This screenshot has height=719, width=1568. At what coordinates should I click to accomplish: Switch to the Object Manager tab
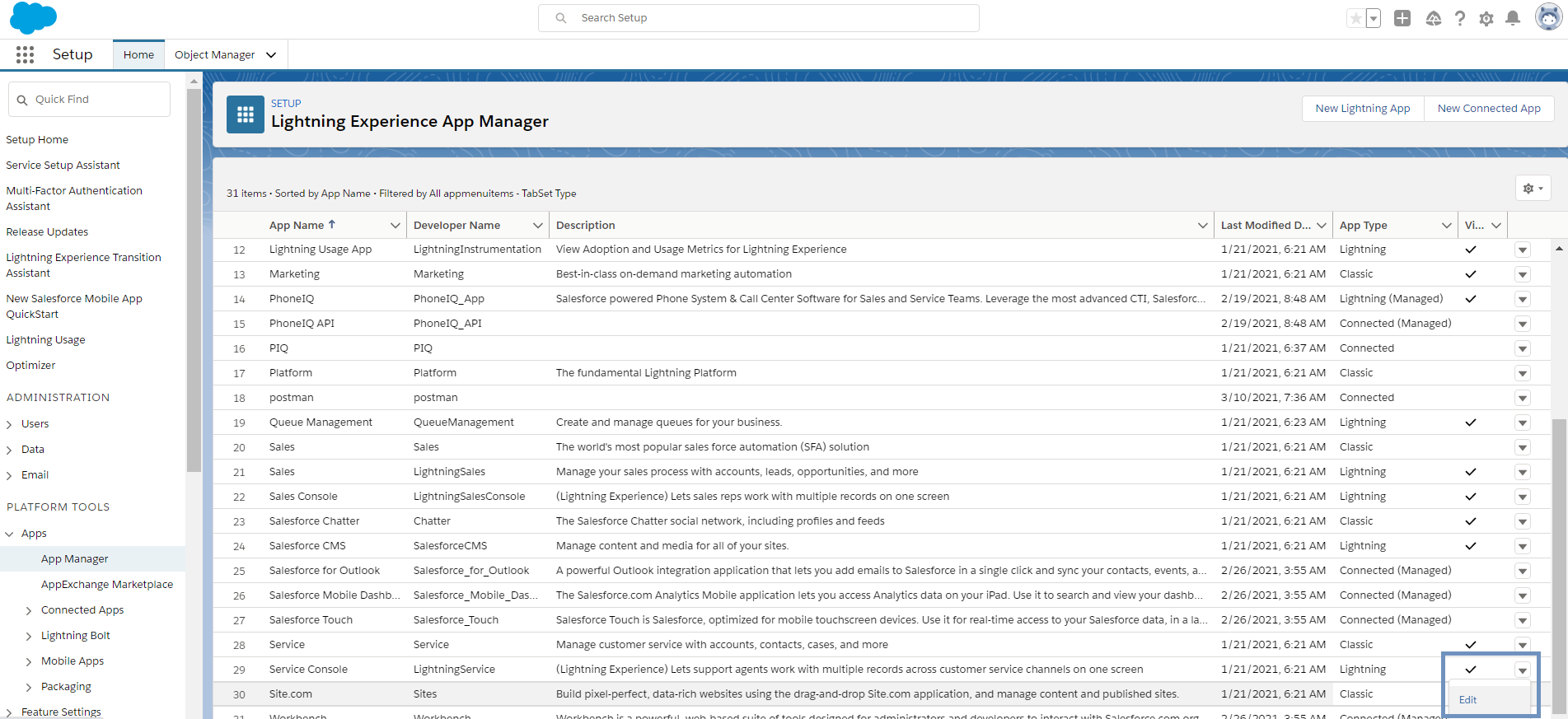(x=214, y=55)
